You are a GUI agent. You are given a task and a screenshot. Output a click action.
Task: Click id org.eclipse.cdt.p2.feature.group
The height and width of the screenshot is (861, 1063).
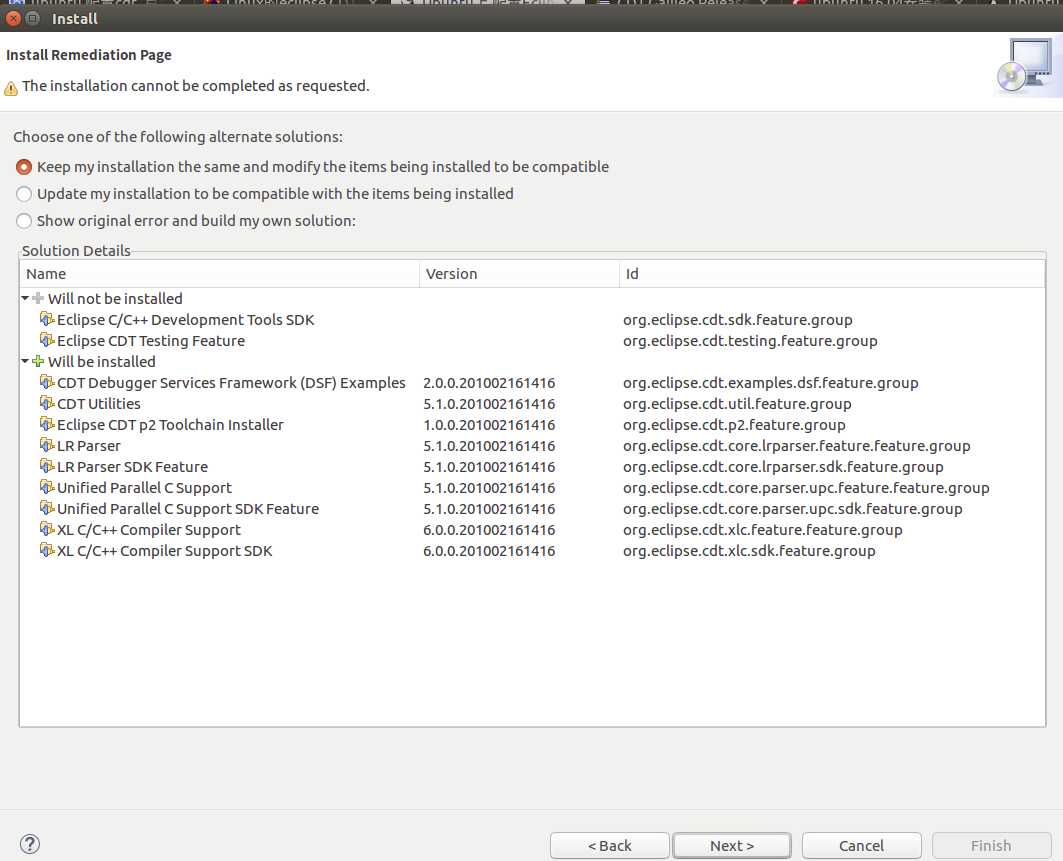point(734,424)
